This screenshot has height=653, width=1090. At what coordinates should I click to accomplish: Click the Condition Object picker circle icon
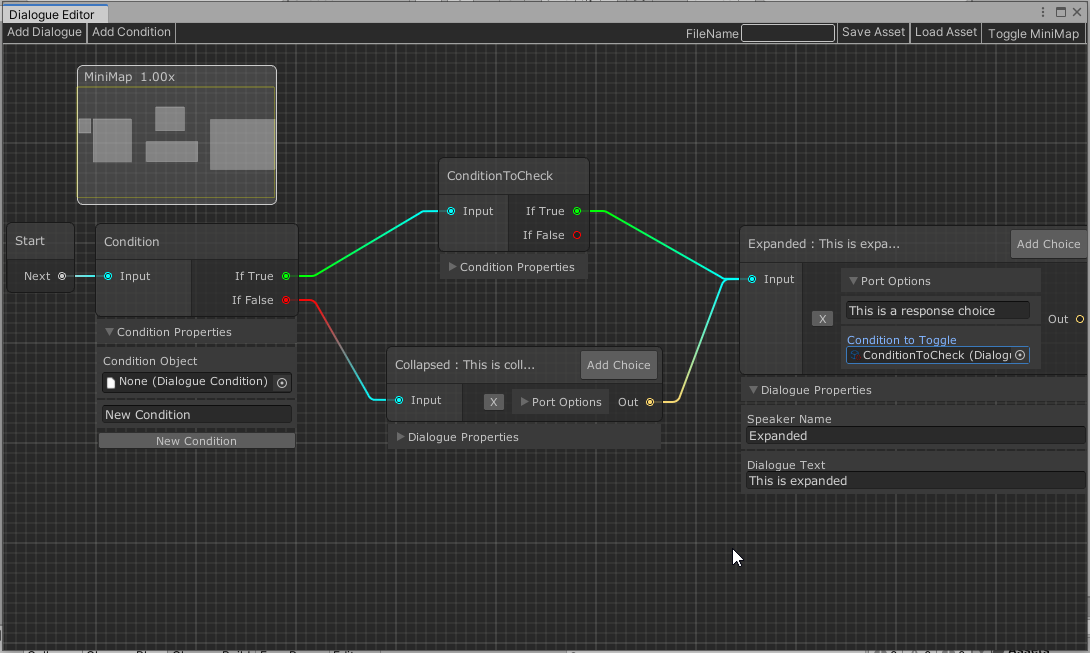tap(282, 382)
